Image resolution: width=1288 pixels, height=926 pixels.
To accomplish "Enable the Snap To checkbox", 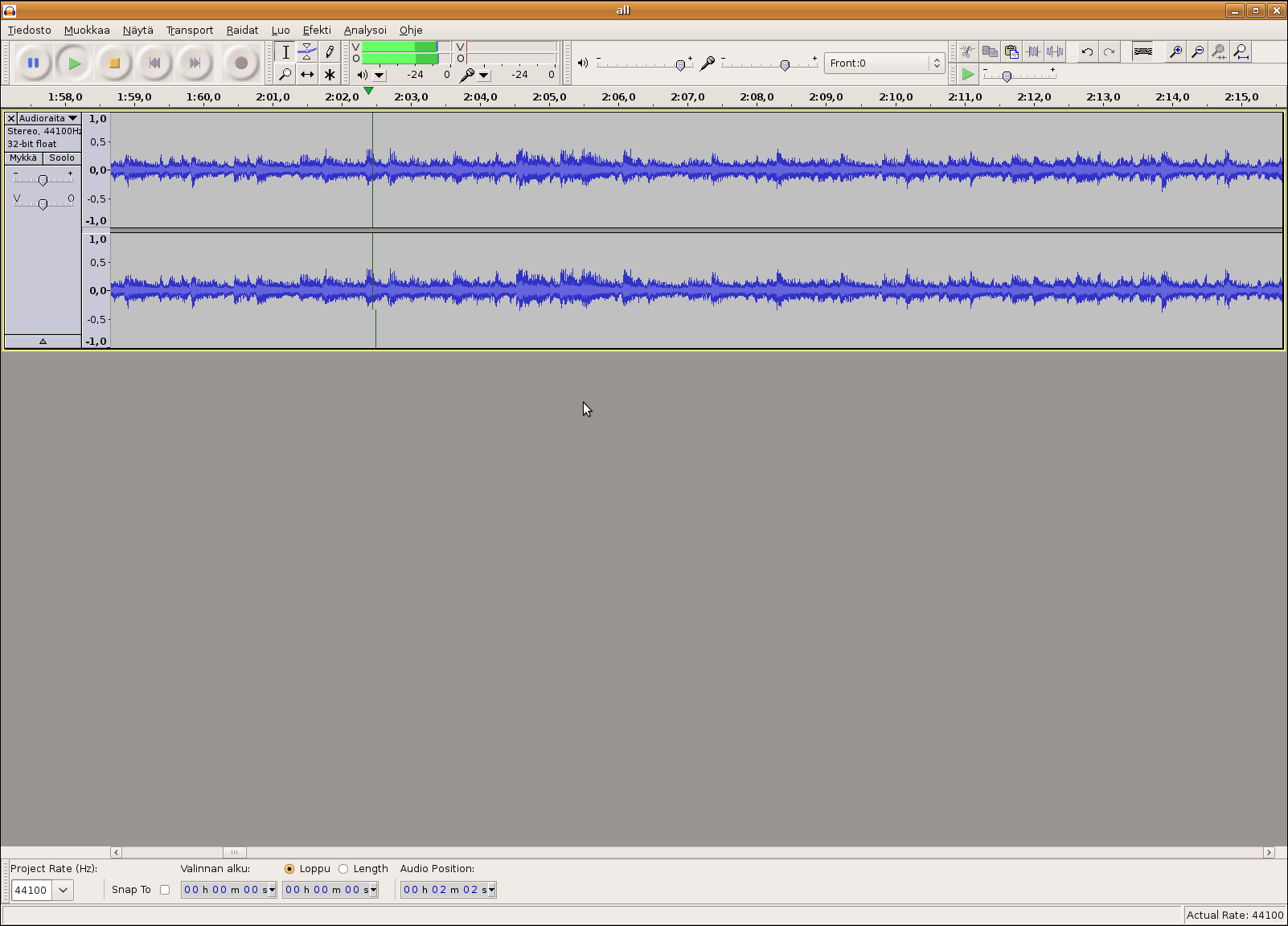I will 165,890.
